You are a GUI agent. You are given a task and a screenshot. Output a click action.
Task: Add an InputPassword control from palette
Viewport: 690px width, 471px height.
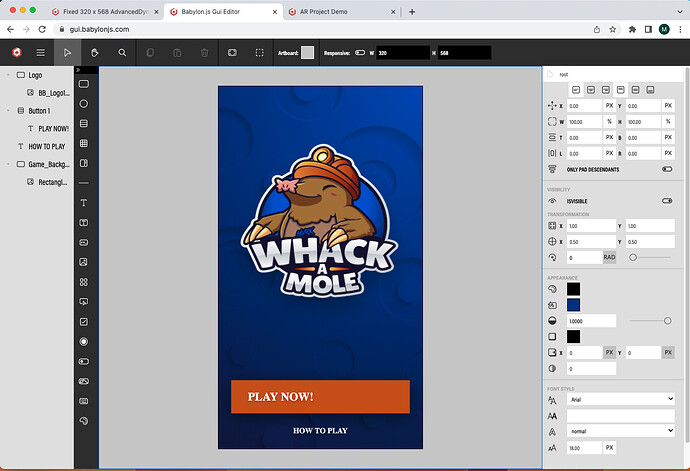click(84, 242)
